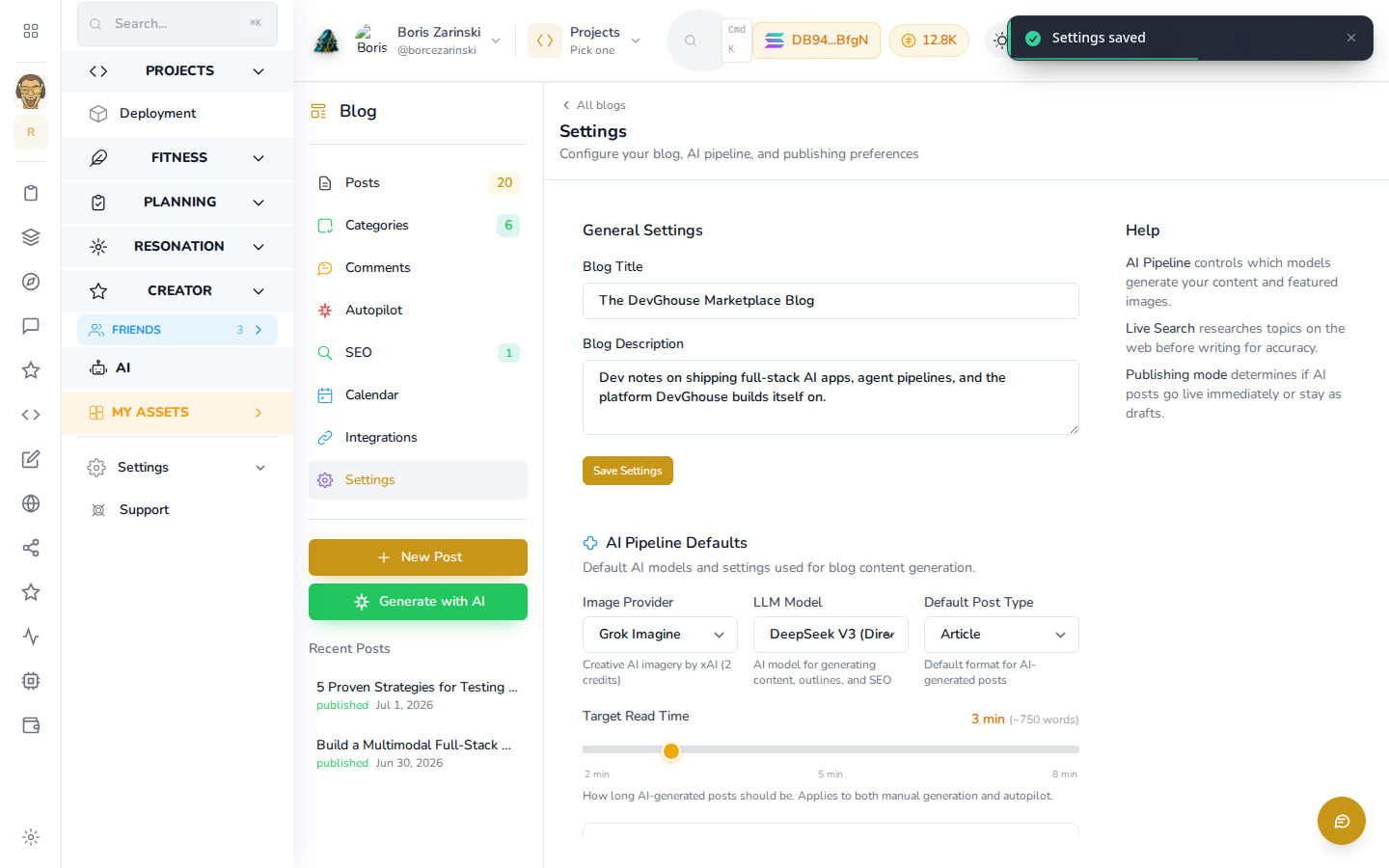Open the LLM Model dropdown
The width and height of the screenshot is (1389, 868).
coord(831,635)
